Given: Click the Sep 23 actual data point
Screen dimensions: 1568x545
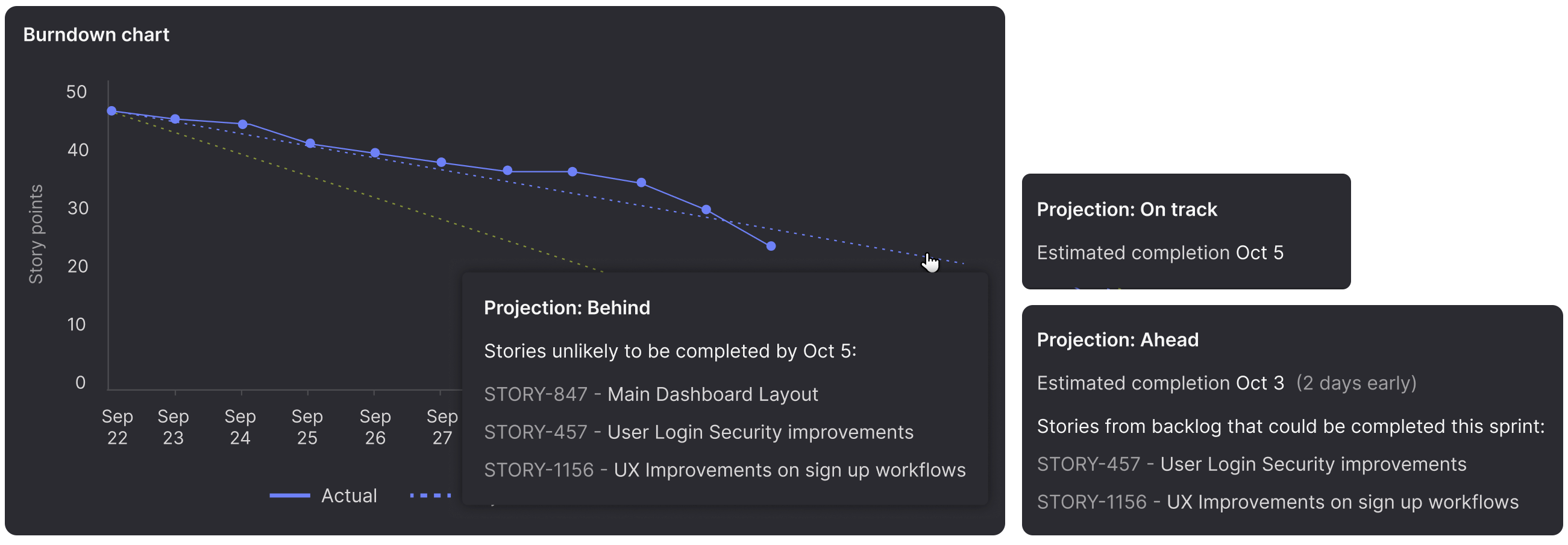Looking at the screenshot, I should tap(175, 119).
